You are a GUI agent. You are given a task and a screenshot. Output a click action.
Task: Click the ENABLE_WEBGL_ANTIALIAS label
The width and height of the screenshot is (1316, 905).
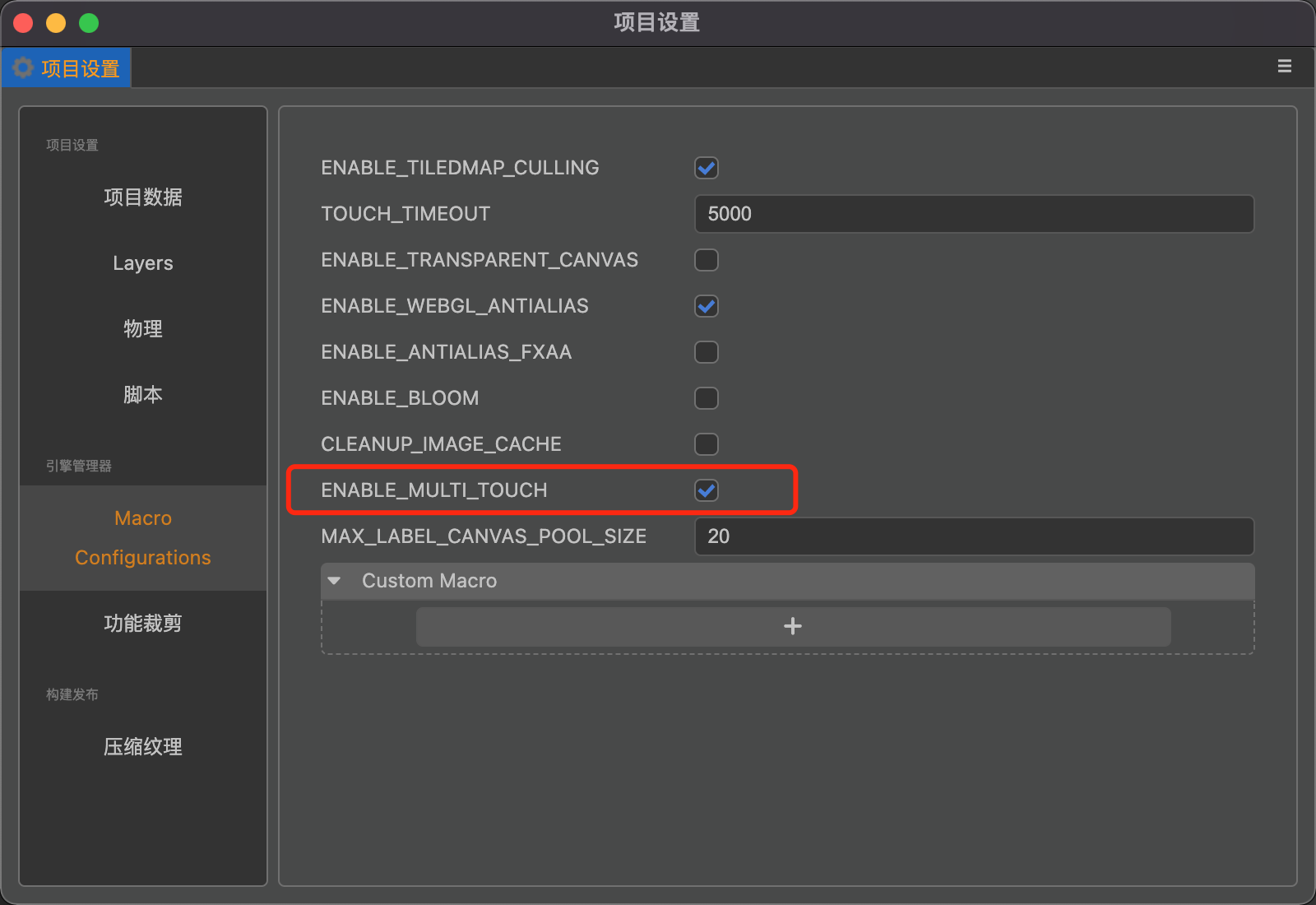(455, 306)
